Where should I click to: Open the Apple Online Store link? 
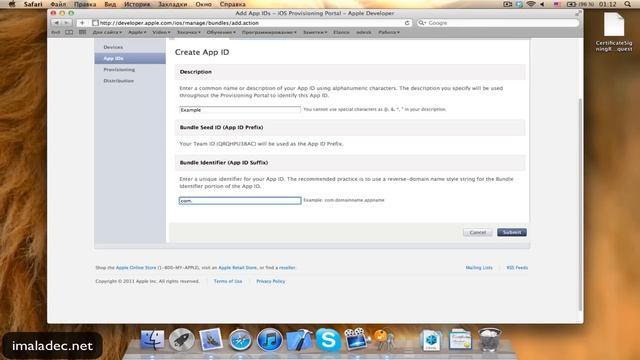tap(136, 268)
